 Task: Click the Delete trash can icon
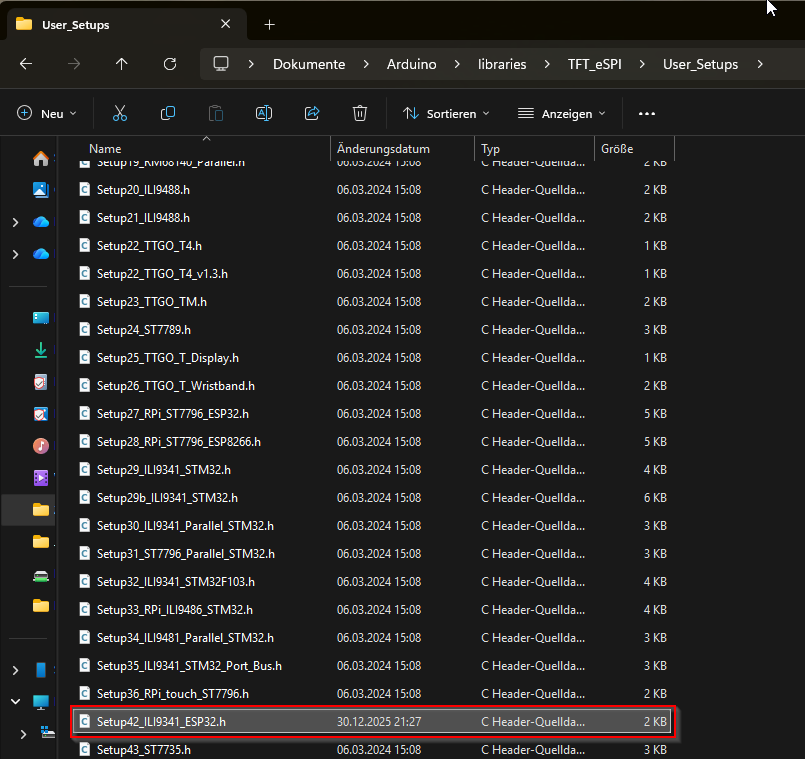click(360, 114)
